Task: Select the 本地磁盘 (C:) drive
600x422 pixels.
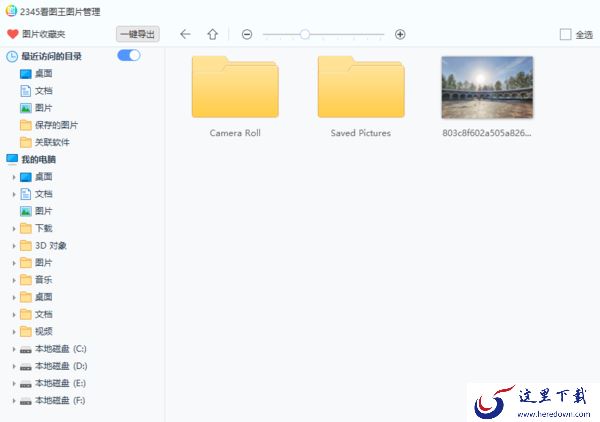Action: [x=53, y=349]
